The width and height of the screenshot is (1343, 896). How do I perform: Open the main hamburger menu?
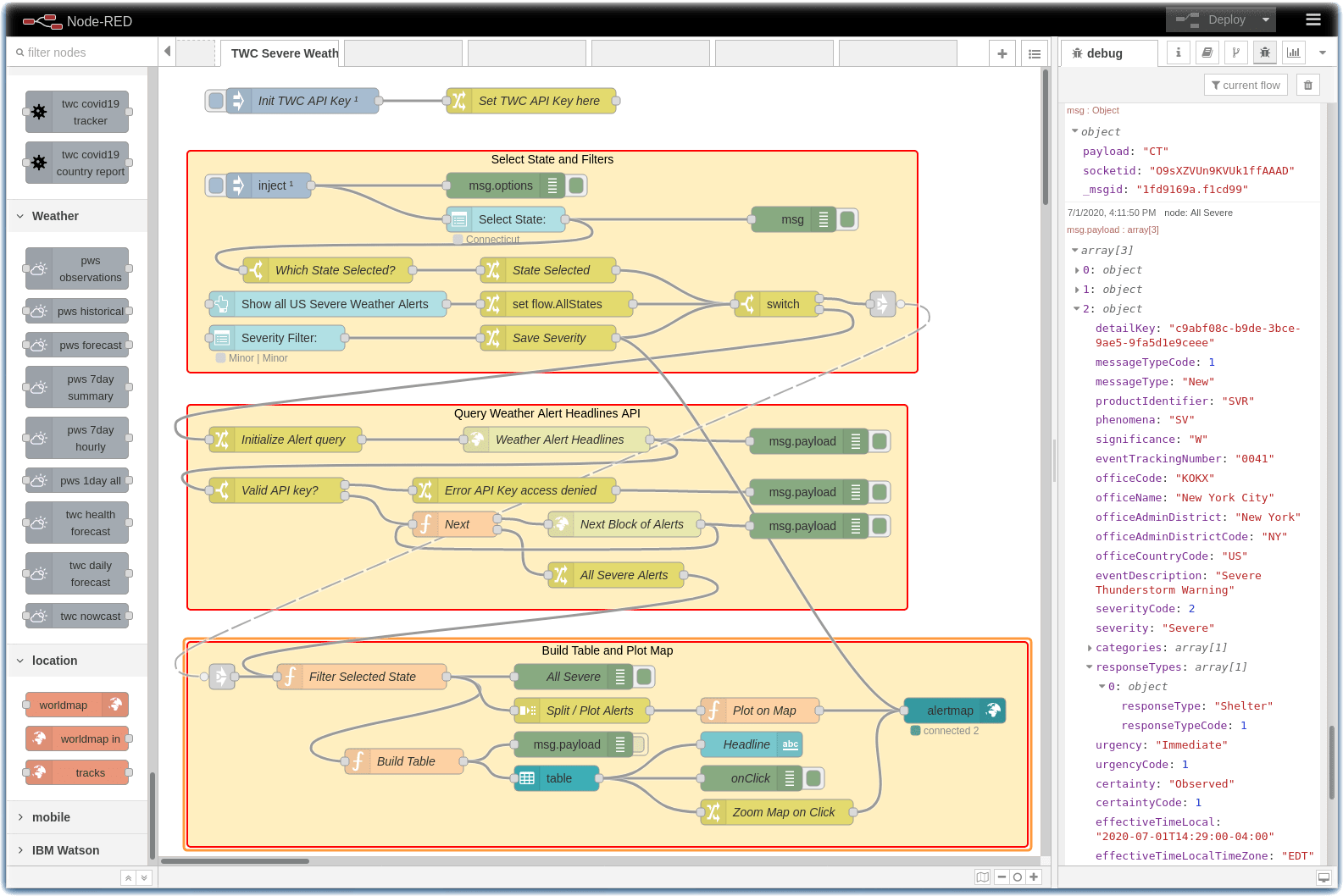click(1313, 19)
